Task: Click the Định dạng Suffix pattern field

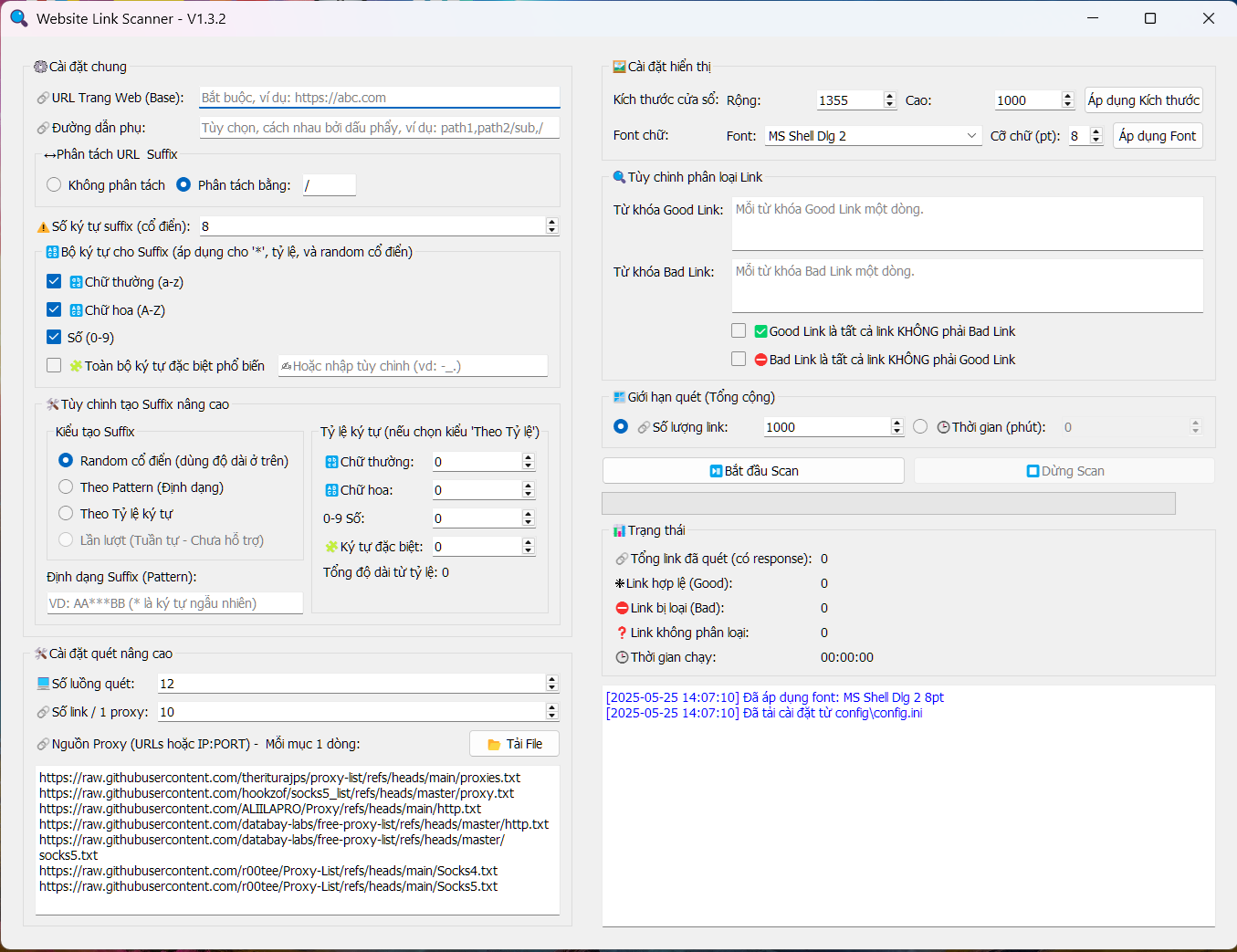Action: [x=175, y=603]
